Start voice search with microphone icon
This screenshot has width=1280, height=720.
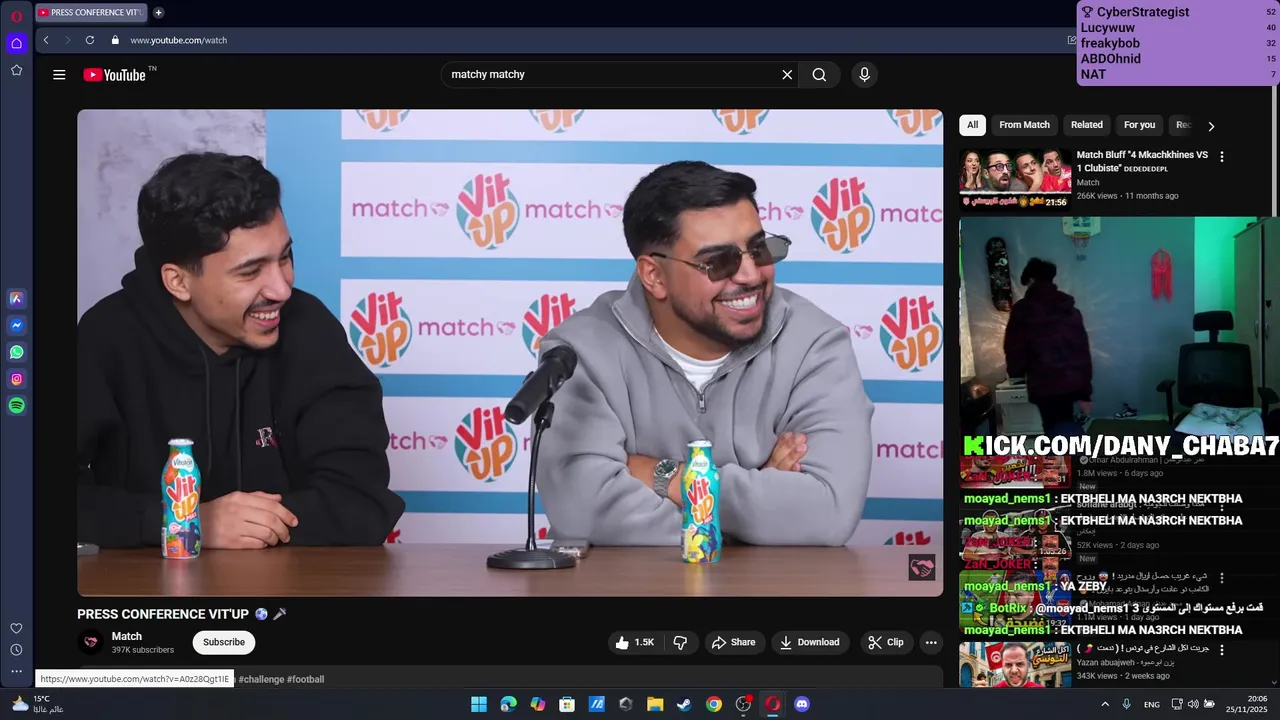tap(865, 75)
